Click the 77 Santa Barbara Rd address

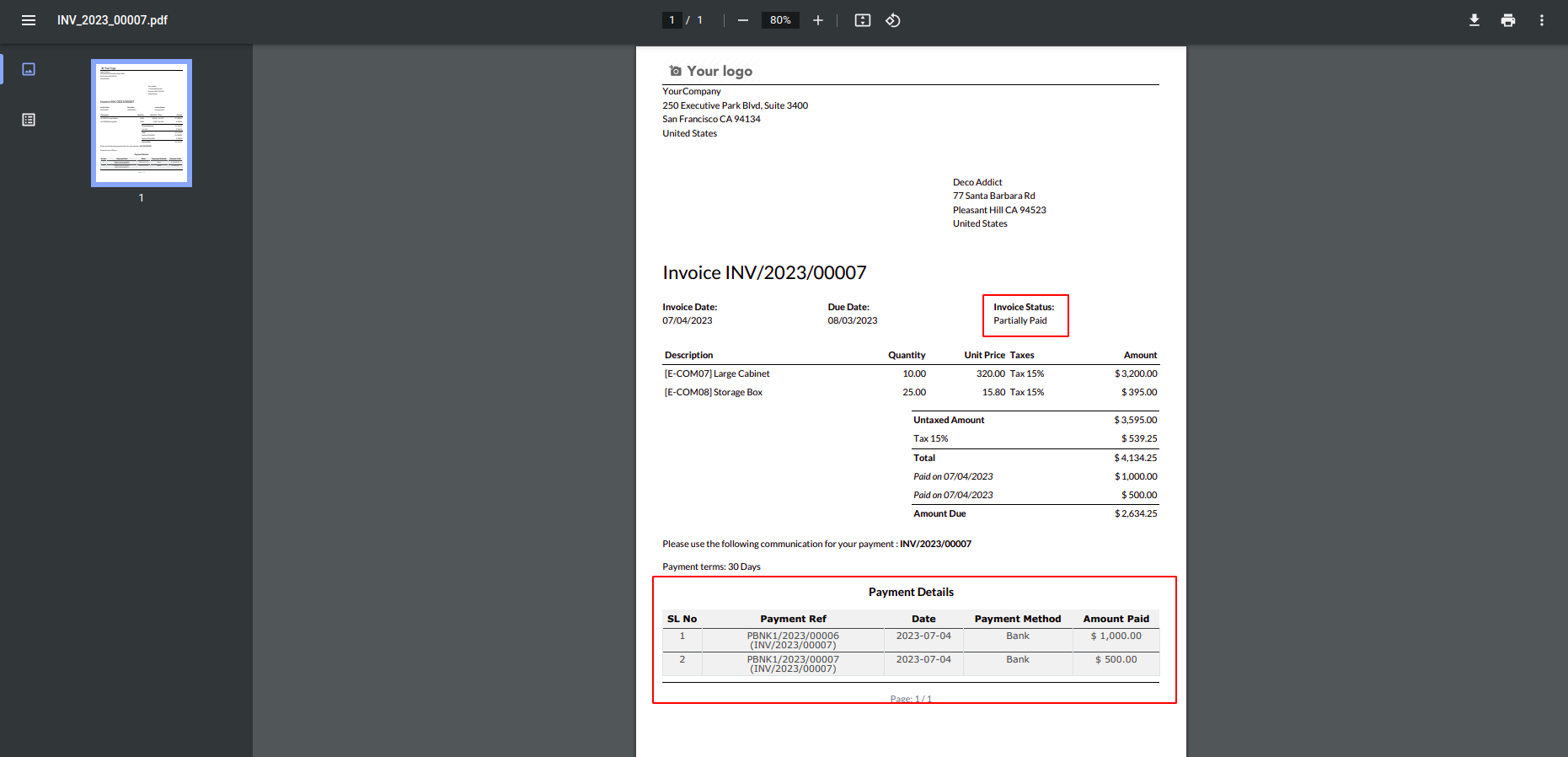tap(994, 196)
